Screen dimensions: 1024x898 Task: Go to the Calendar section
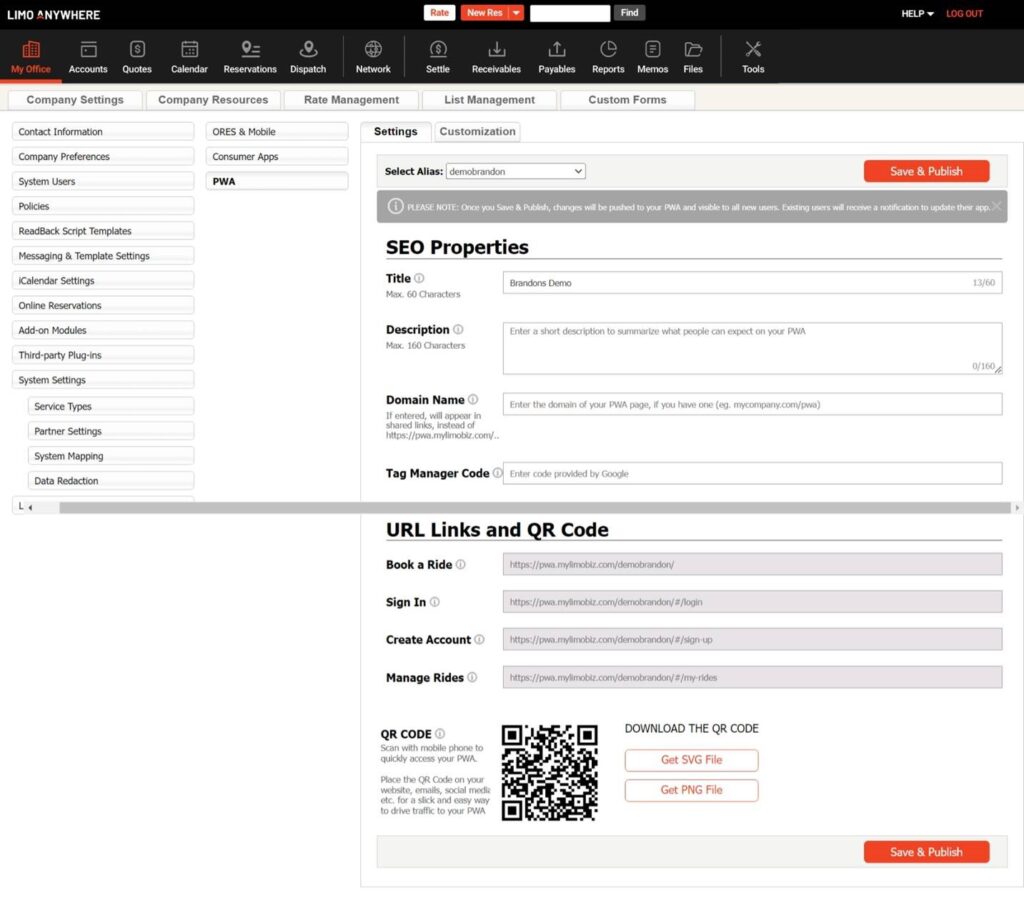(x=189, y=57)
